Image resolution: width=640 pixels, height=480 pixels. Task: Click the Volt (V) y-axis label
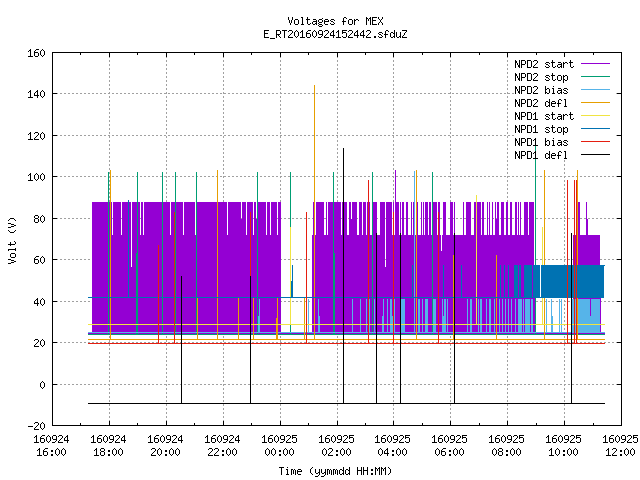coord(13,240)
